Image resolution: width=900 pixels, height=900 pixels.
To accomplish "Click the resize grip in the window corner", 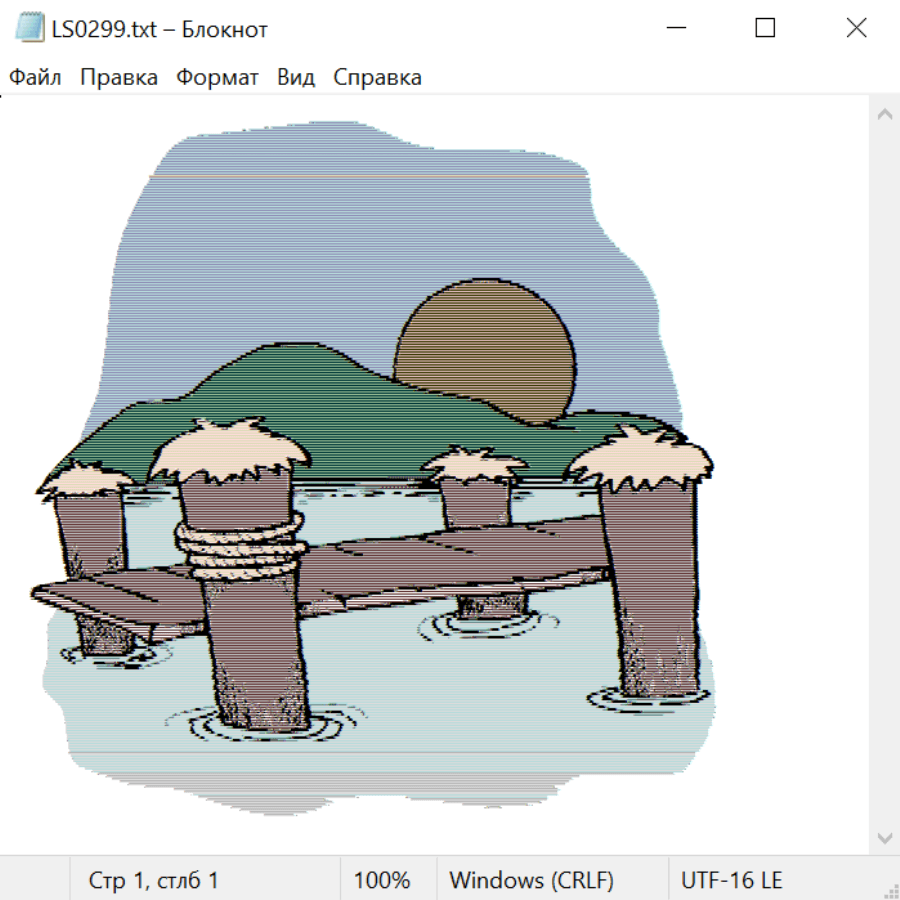I will pyautogui.click(x=890, y=890).
